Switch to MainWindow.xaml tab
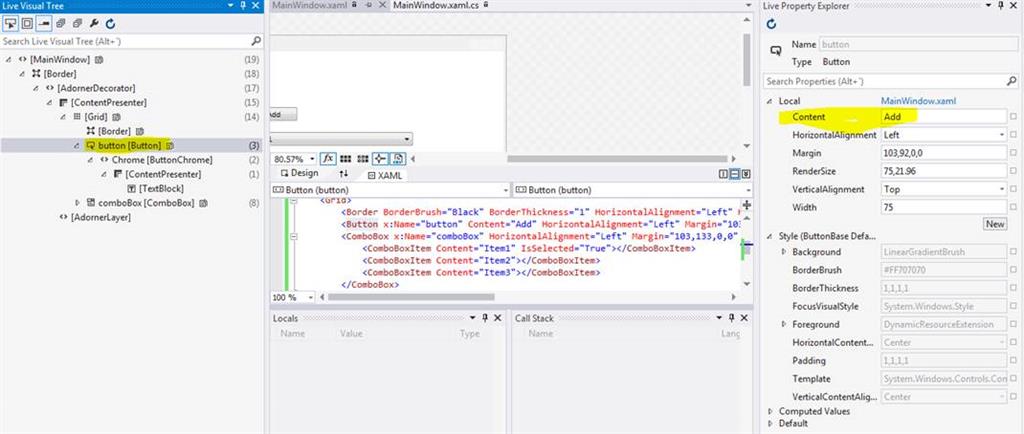The width and height of the screenshot is (1024, 434). [x=311, y=5]
